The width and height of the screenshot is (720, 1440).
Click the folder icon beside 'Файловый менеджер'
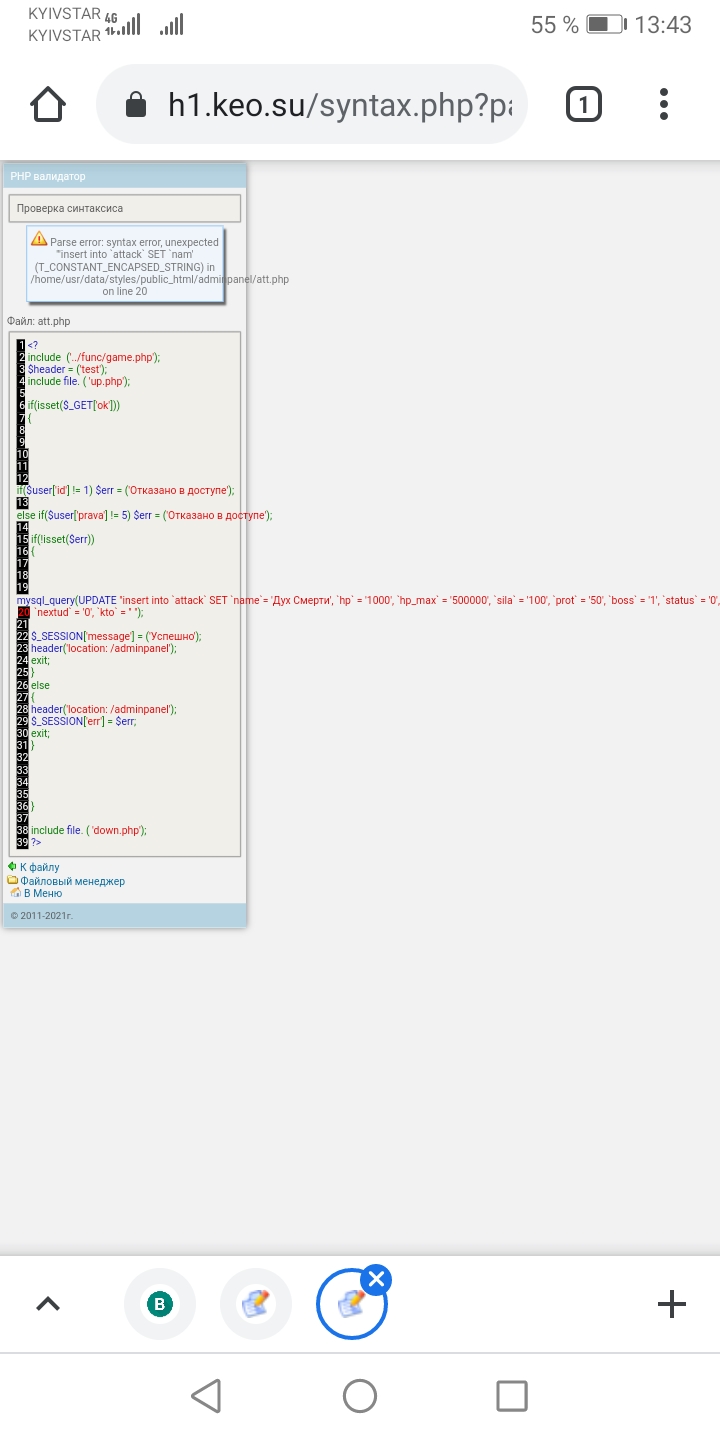tap(13, 881)
